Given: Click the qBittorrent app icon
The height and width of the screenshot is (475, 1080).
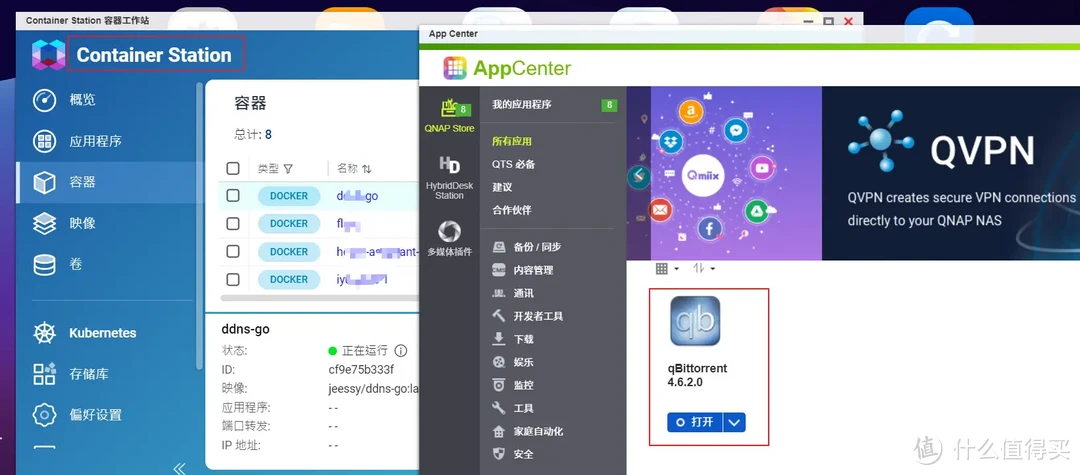Looking at the screenshot, I should tap(695, 321).
